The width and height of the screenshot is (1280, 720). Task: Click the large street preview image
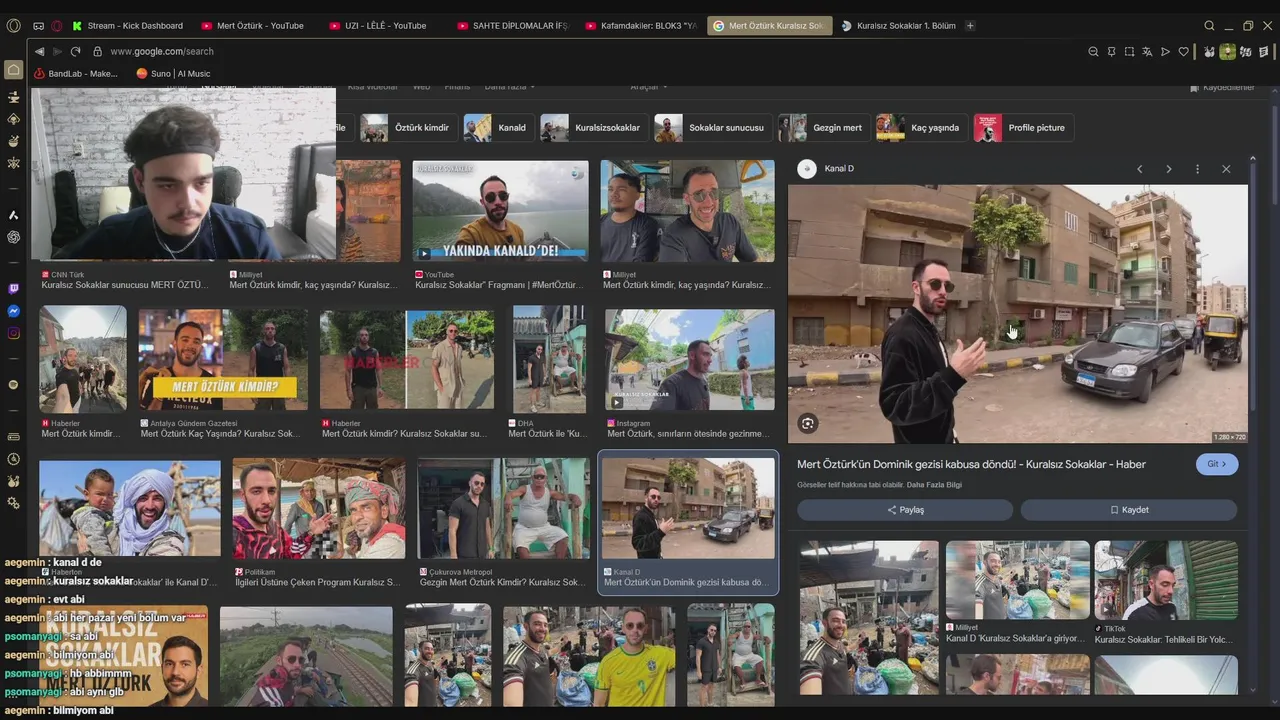point(1018,314)
